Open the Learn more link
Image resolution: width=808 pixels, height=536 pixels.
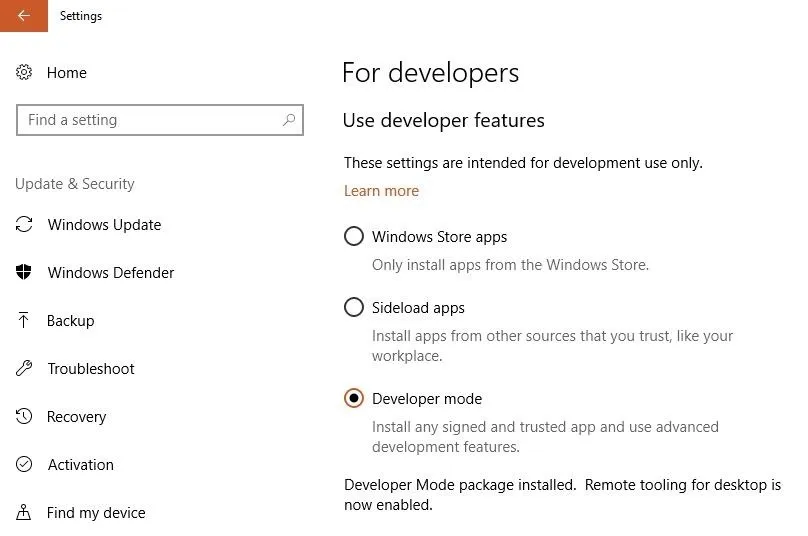pyautogui.click(x=381, y=191)
